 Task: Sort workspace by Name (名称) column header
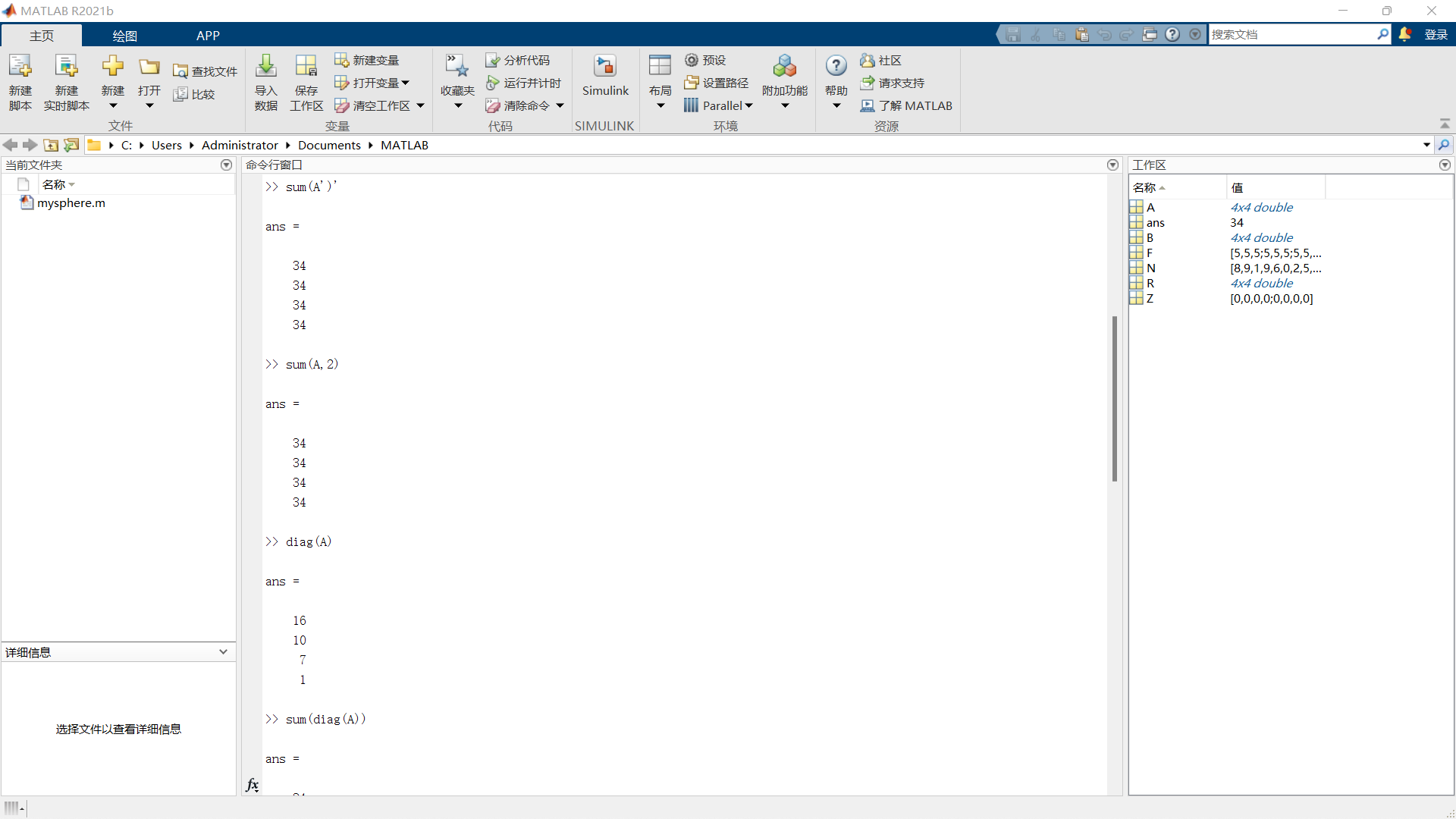pyautogui.click(x=1177, y=187)
